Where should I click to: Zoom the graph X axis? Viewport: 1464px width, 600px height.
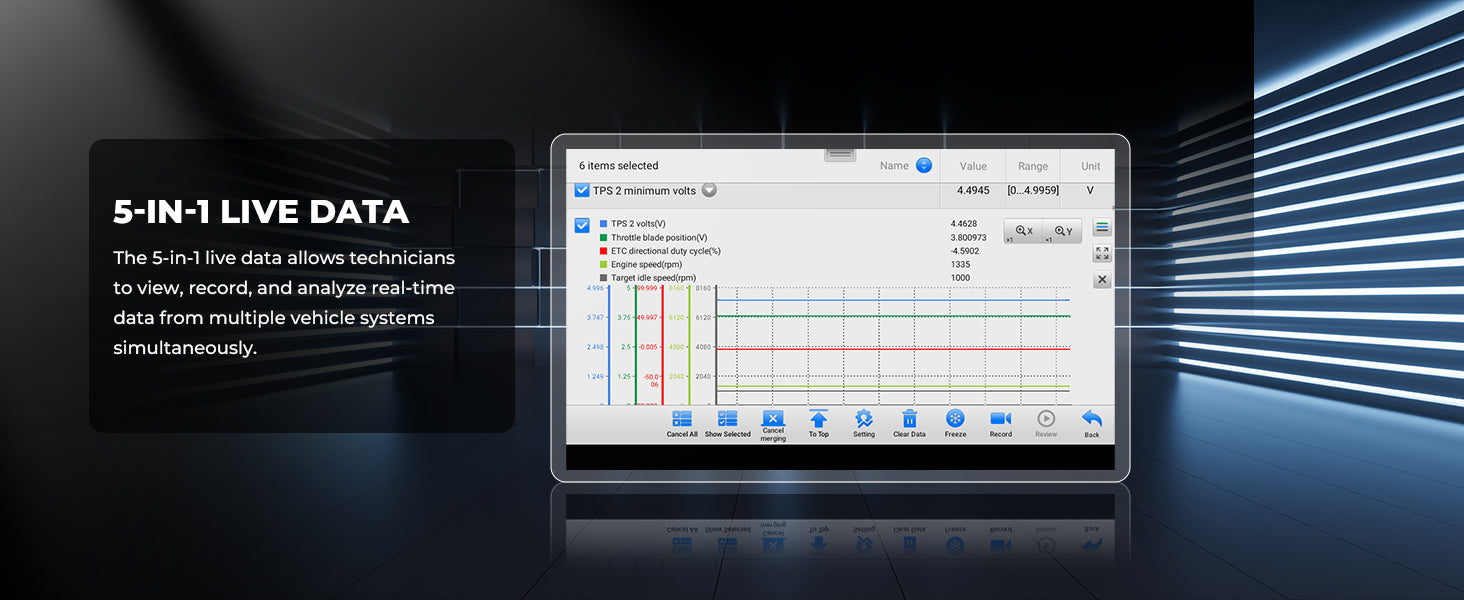pos(1023,231)
